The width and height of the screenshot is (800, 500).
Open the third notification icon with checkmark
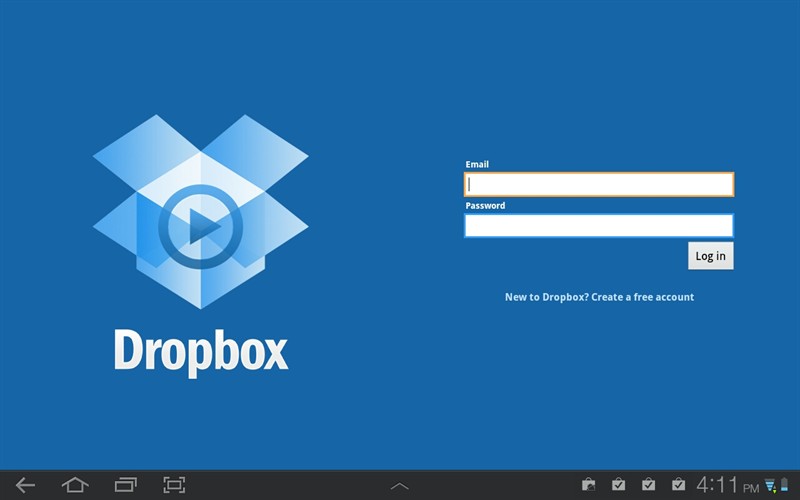(649, 485)
